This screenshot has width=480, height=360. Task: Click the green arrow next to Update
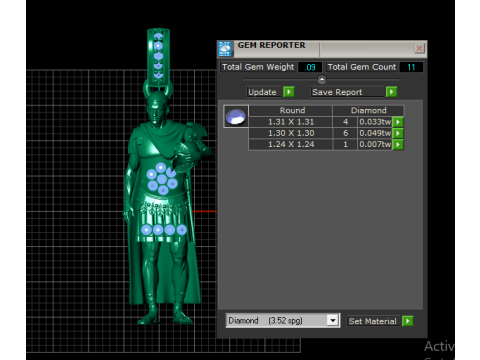(x=289, y=92)
